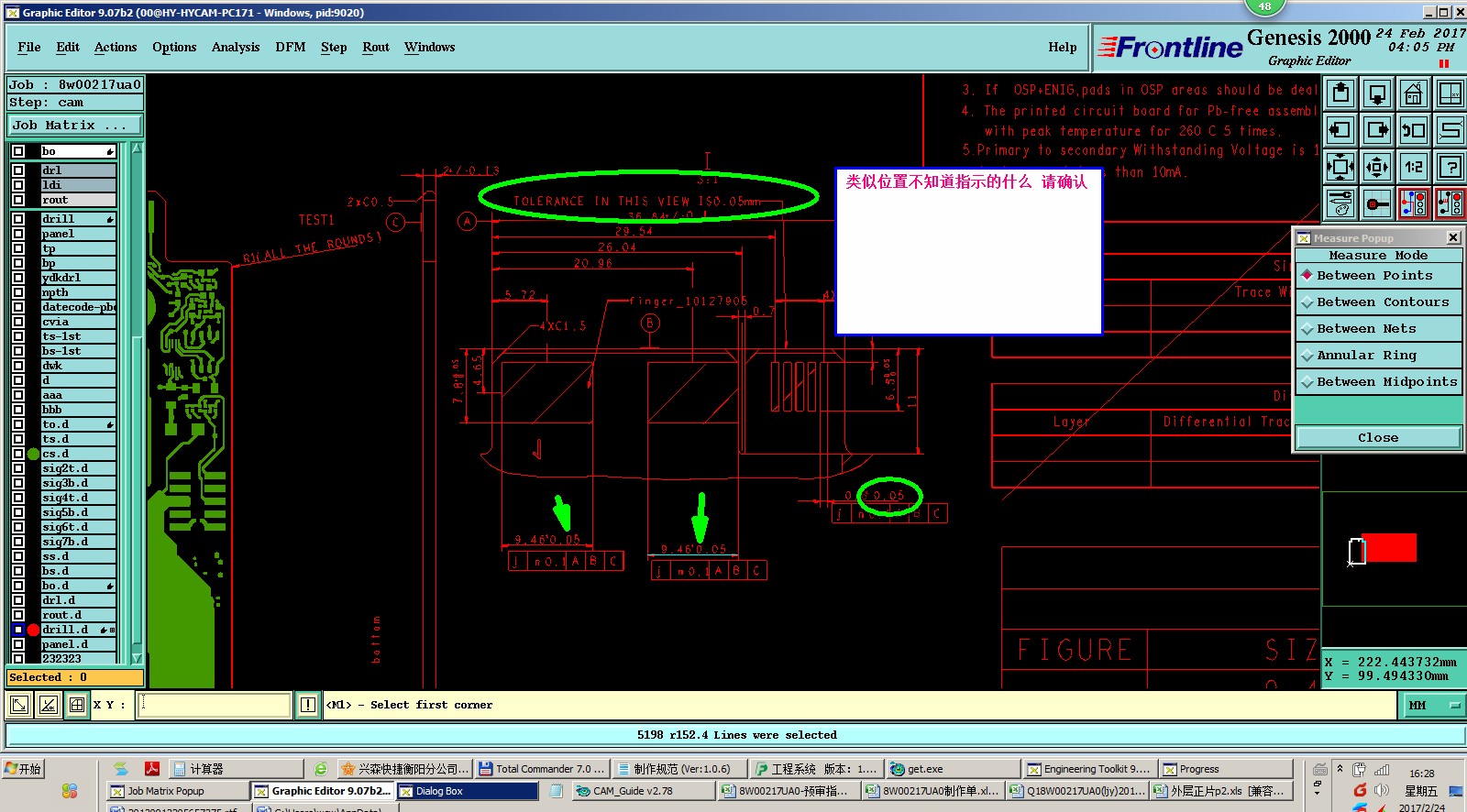
Task: Click the black netlist traffic-light icon
Action: (x=1450, y=203)
